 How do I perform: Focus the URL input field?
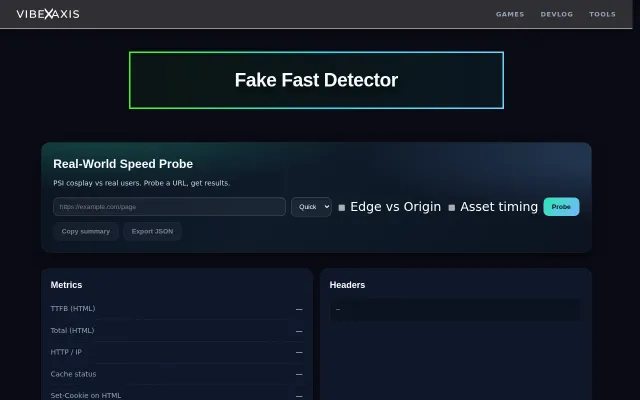coord(169,207)
